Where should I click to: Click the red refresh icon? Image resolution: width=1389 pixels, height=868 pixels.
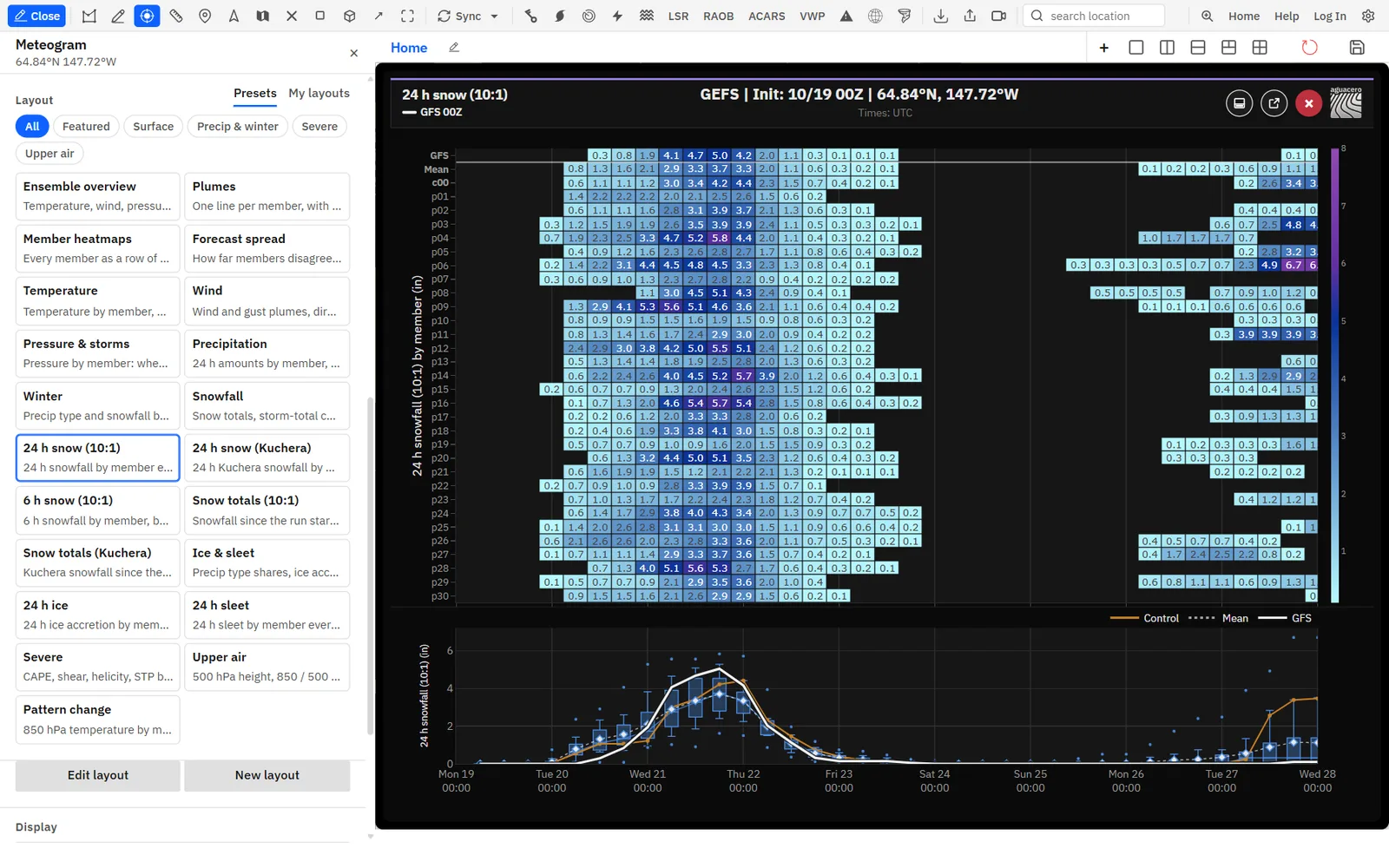click(x=1309, y=48)
